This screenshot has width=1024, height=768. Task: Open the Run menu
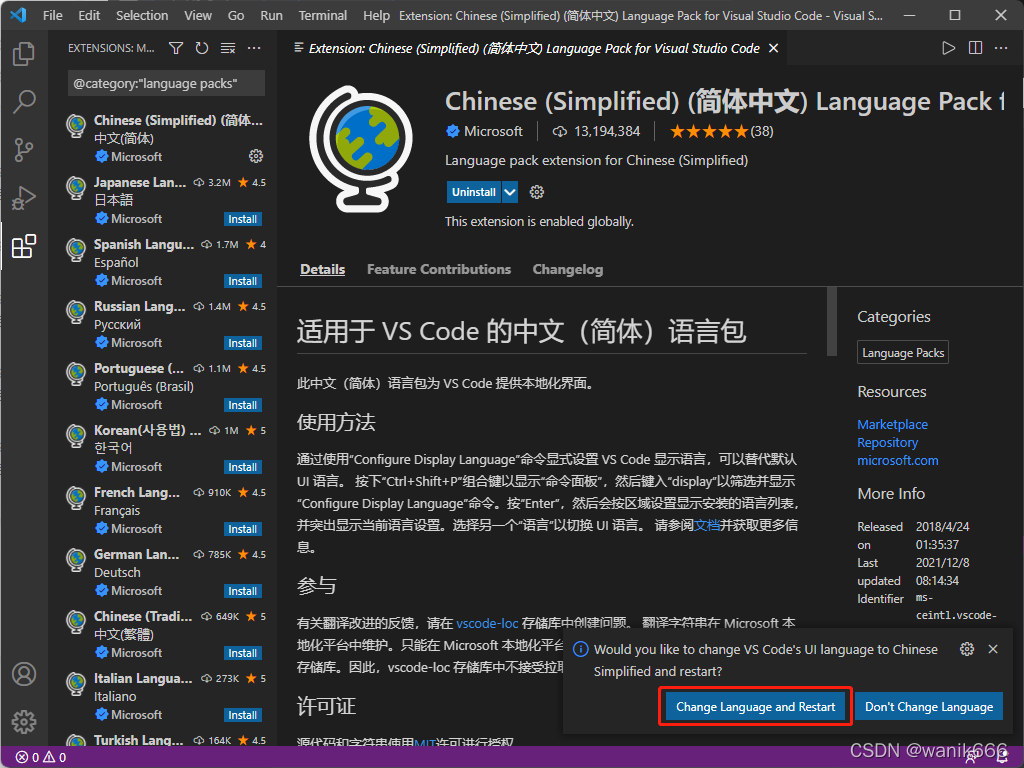click(x=272, y=15)
